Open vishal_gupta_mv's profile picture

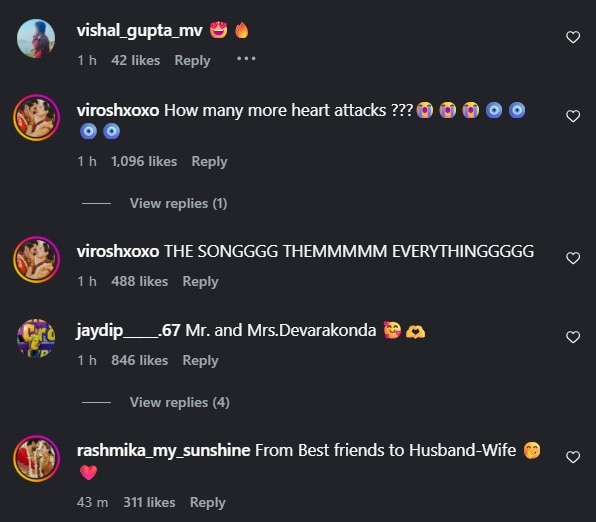36,38
